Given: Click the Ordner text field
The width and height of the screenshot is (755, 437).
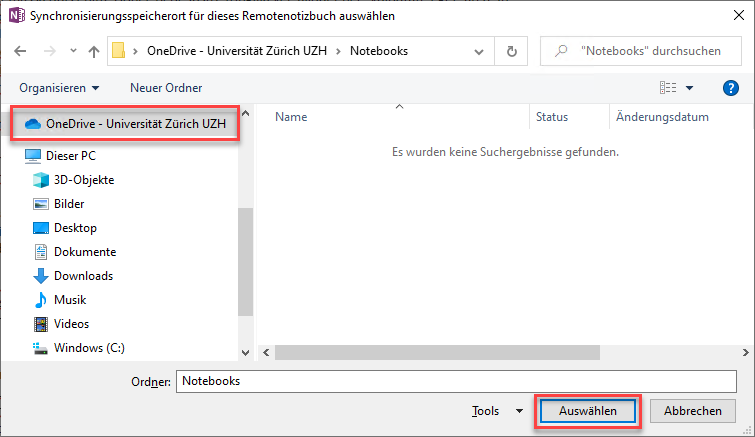Looking at the screenshot, I should 457,381.
